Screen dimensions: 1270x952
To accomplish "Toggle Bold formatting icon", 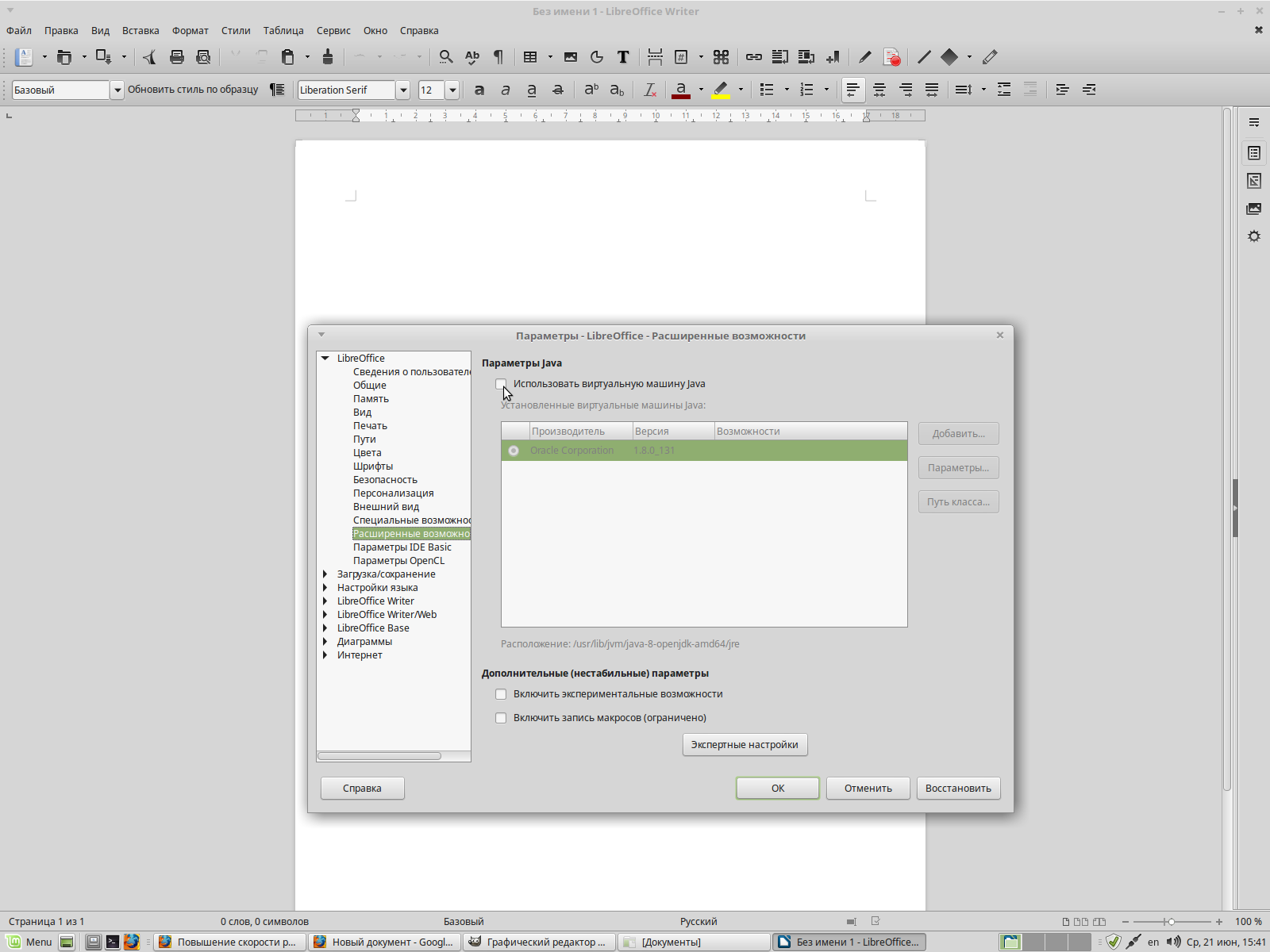I will tap(479, 90).
